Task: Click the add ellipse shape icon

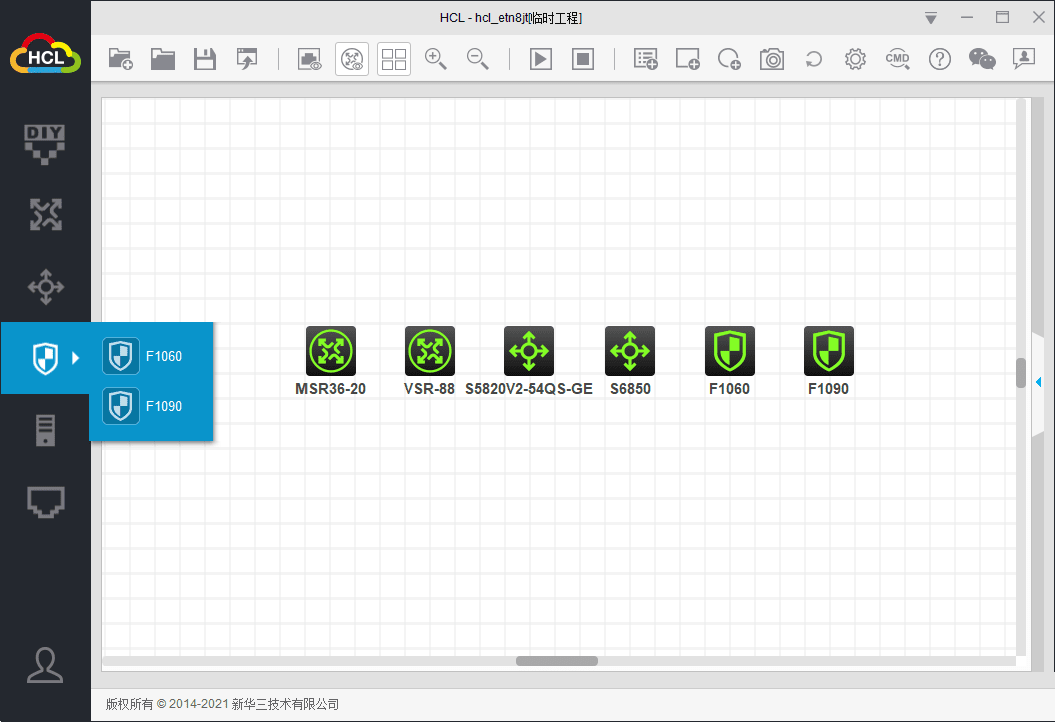Action: coord(729,59)
